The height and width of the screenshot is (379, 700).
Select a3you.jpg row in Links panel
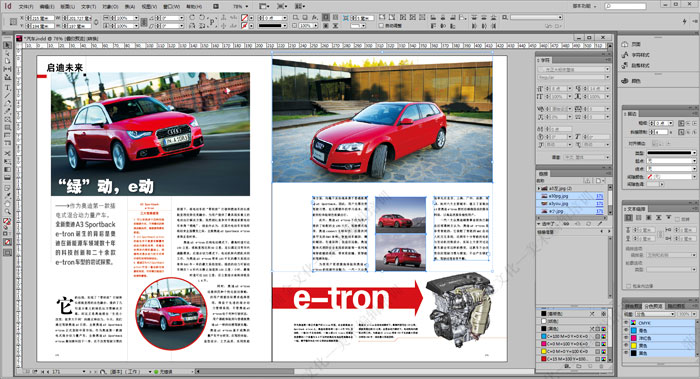571,204
